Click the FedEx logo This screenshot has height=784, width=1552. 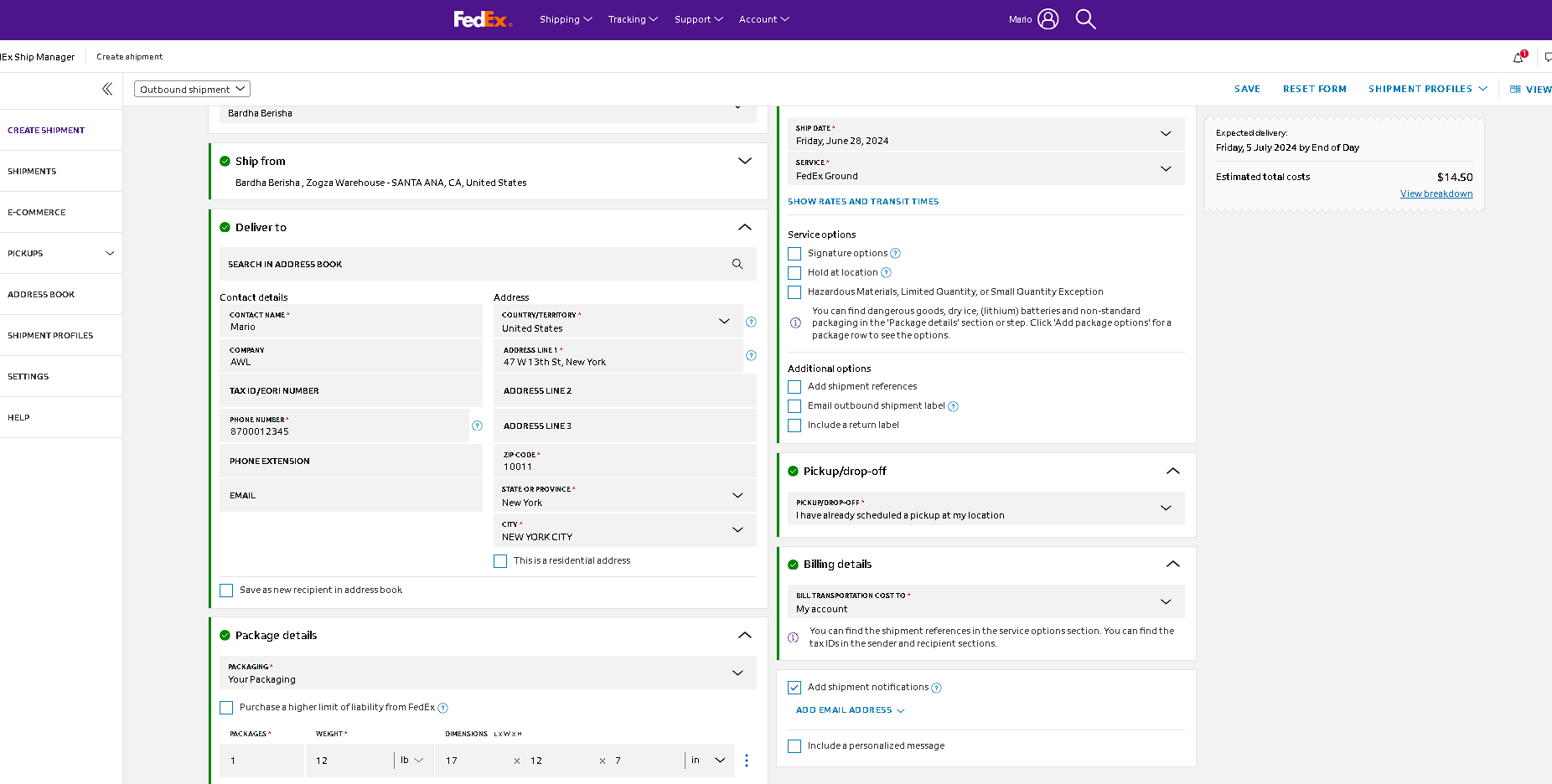pyautogui.click(x=482, y=19)
